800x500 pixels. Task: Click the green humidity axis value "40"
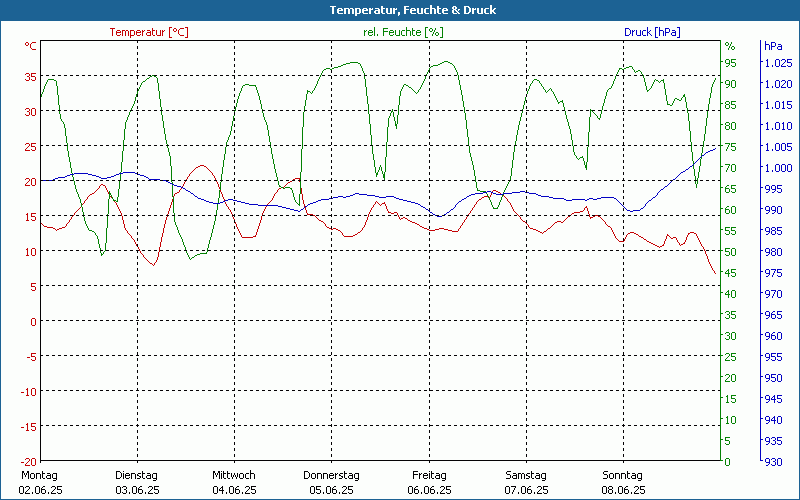(x=731, y=294)
